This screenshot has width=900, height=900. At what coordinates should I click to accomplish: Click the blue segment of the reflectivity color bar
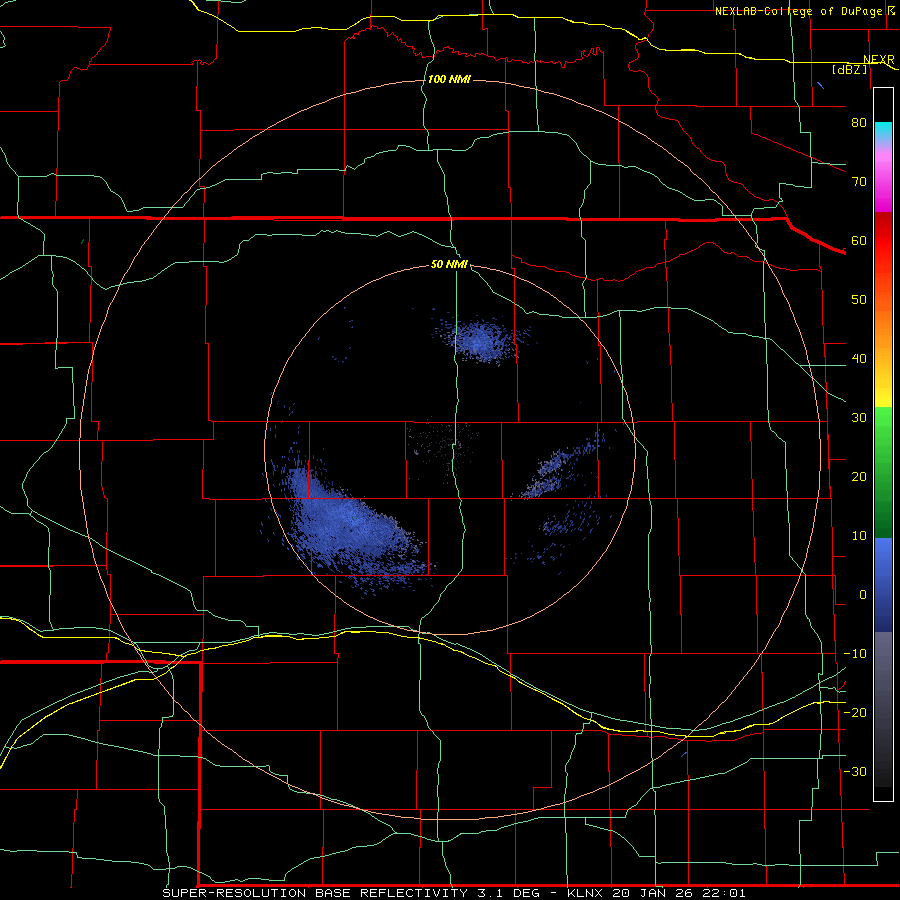(883, 585)
